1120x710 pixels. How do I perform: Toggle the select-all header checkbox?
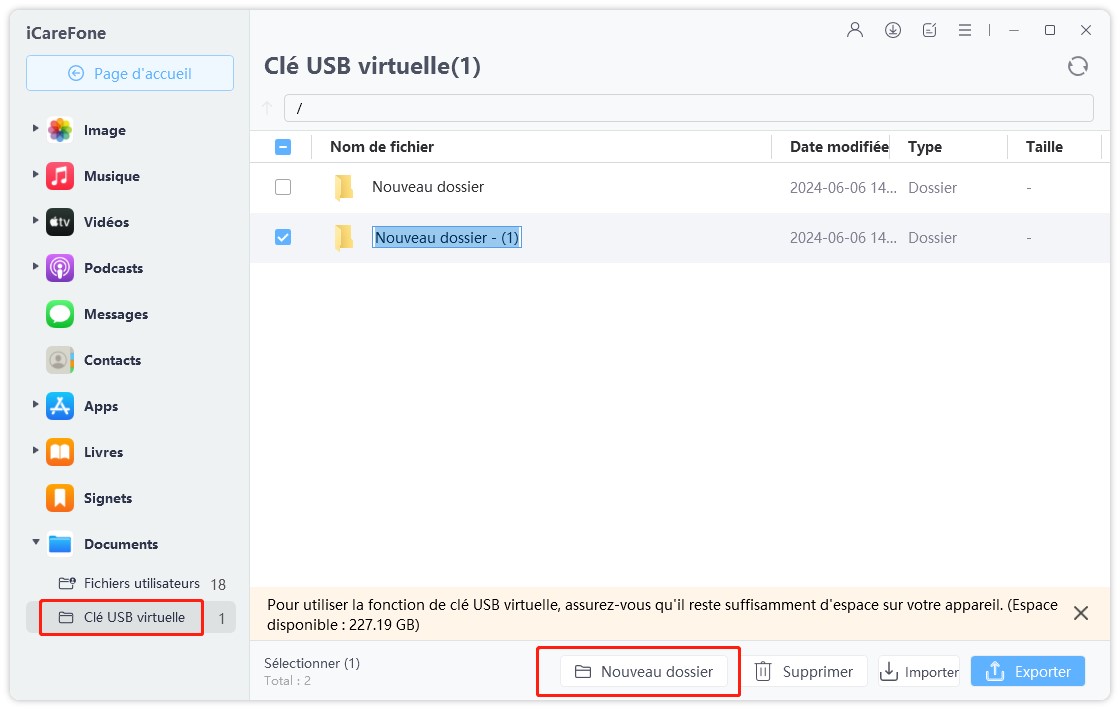[x=283, y=147]
